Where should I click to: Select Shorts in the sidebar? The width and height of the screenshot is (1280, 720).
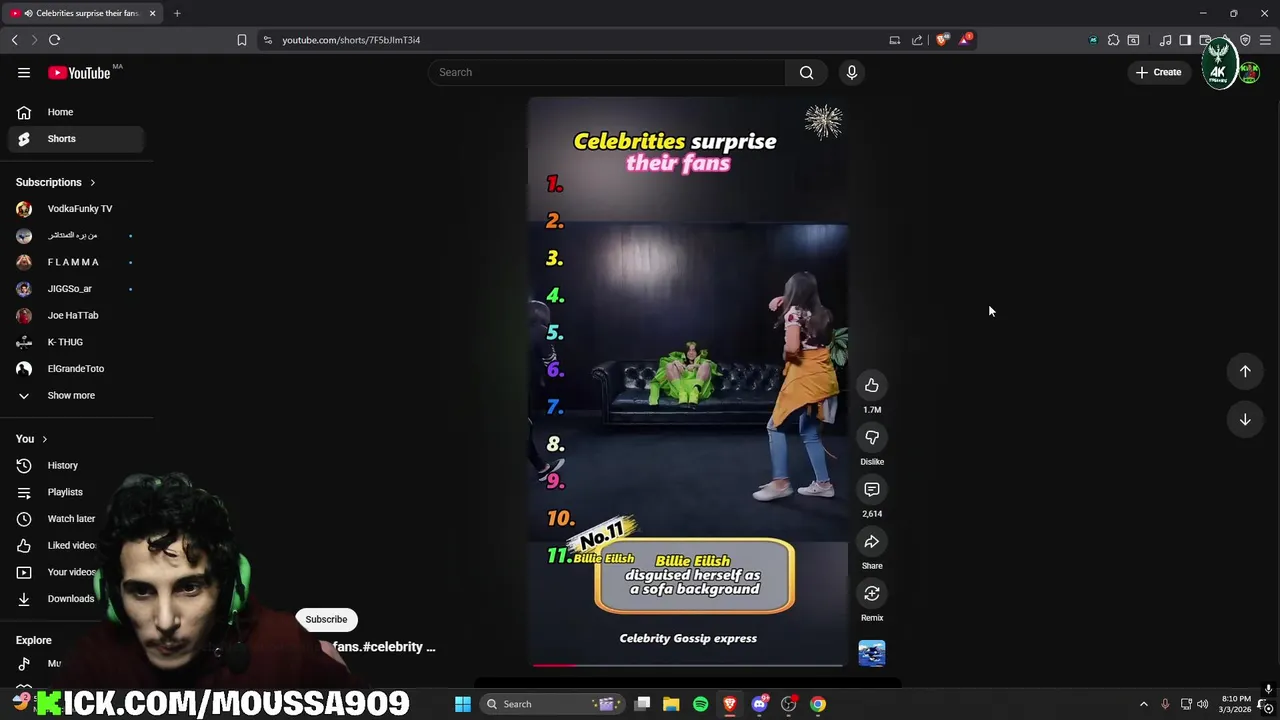click(x=77, y=139)
